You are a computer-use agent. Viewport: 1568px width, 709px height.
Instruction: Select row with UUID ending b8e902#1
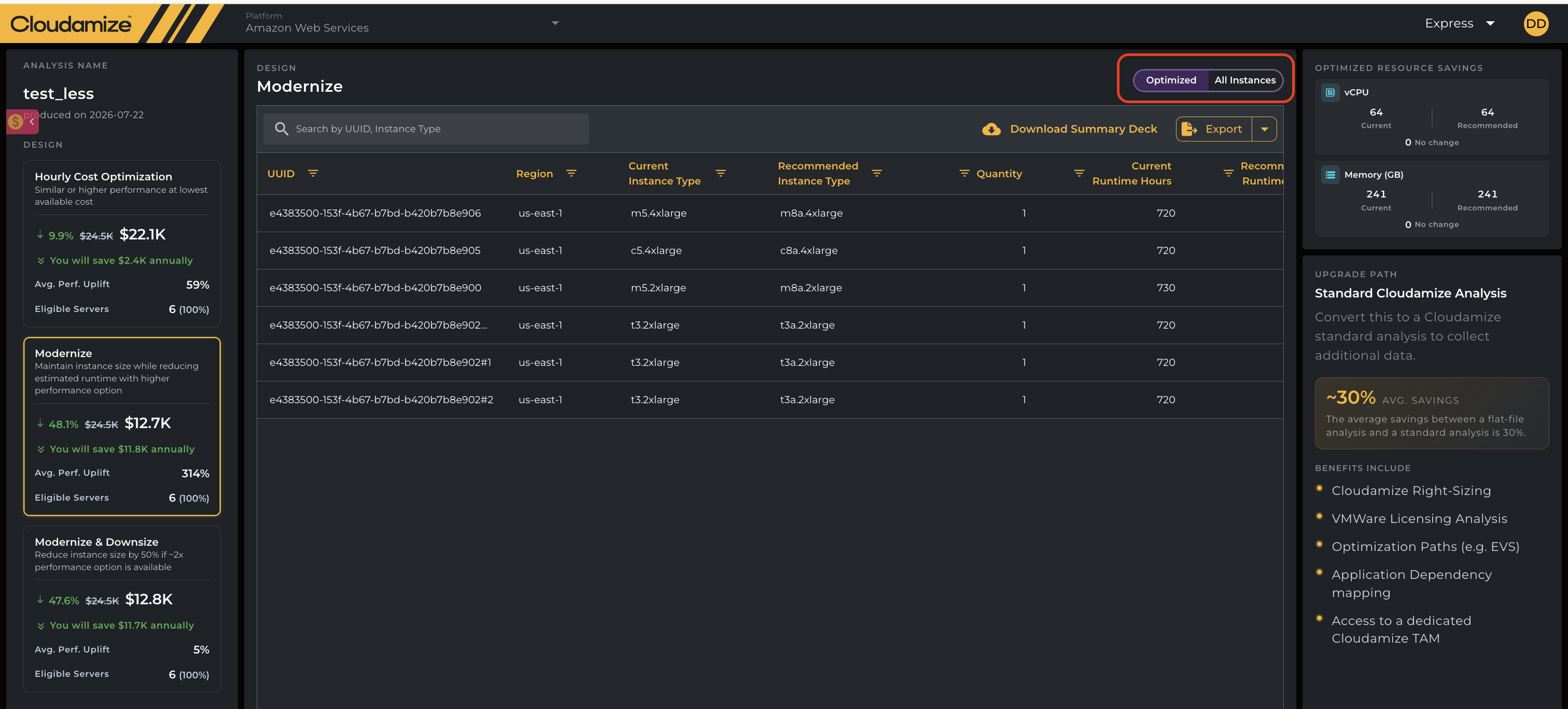(x=769, y=362)
